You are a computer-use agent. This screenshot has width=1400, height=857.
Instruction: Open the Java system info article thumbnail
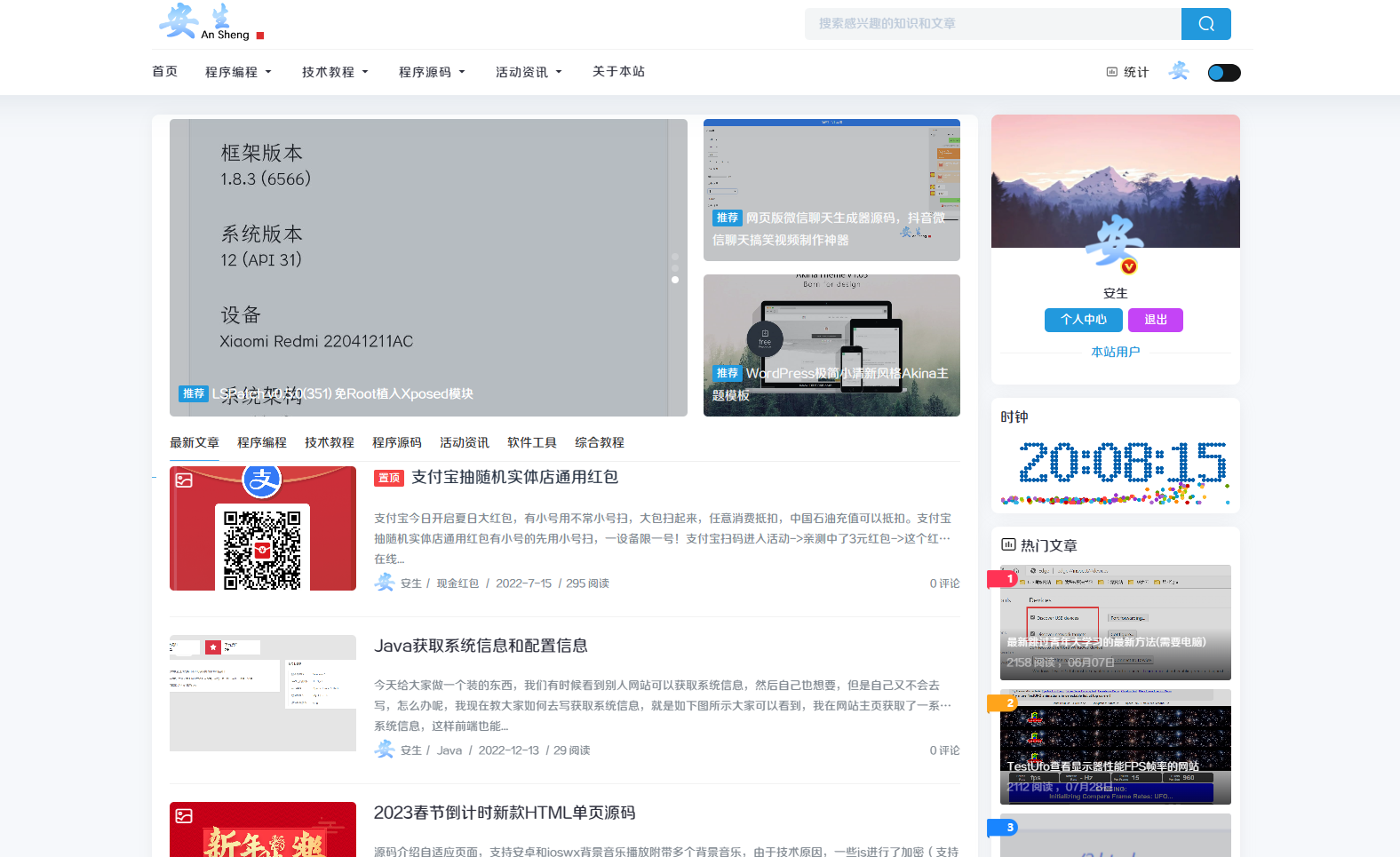(263, 693)
